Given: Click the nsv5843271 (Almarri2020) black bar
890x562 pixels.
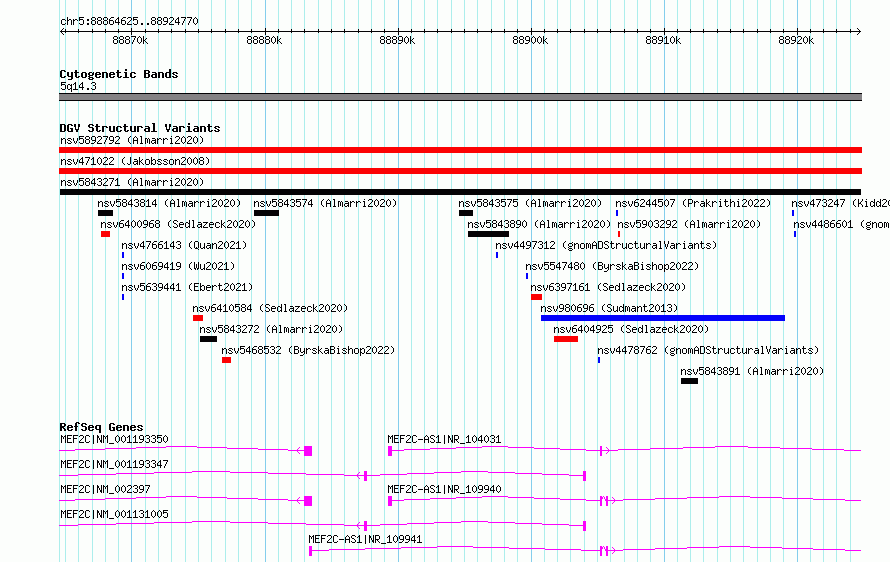Looking at the screenshot, I should pos(460,192).
